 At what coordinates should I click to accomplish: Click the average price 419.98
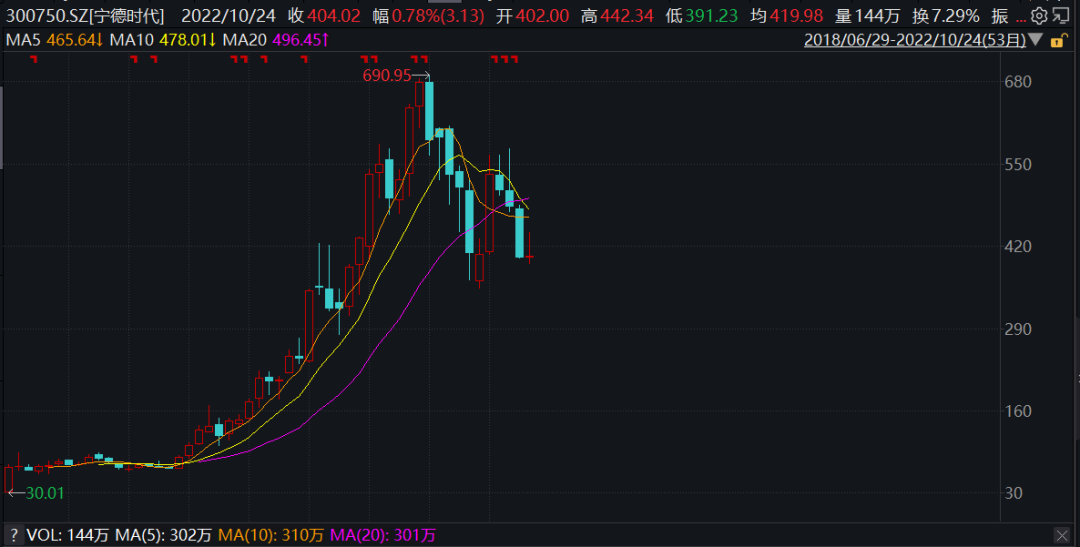tap(796, 17)
